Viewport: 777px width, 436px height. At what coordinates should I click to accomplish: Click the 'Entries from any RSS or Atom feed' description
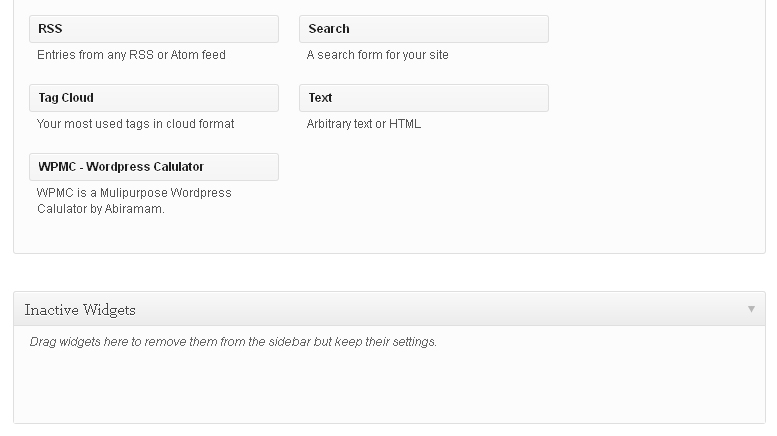(x=131, y=54)
